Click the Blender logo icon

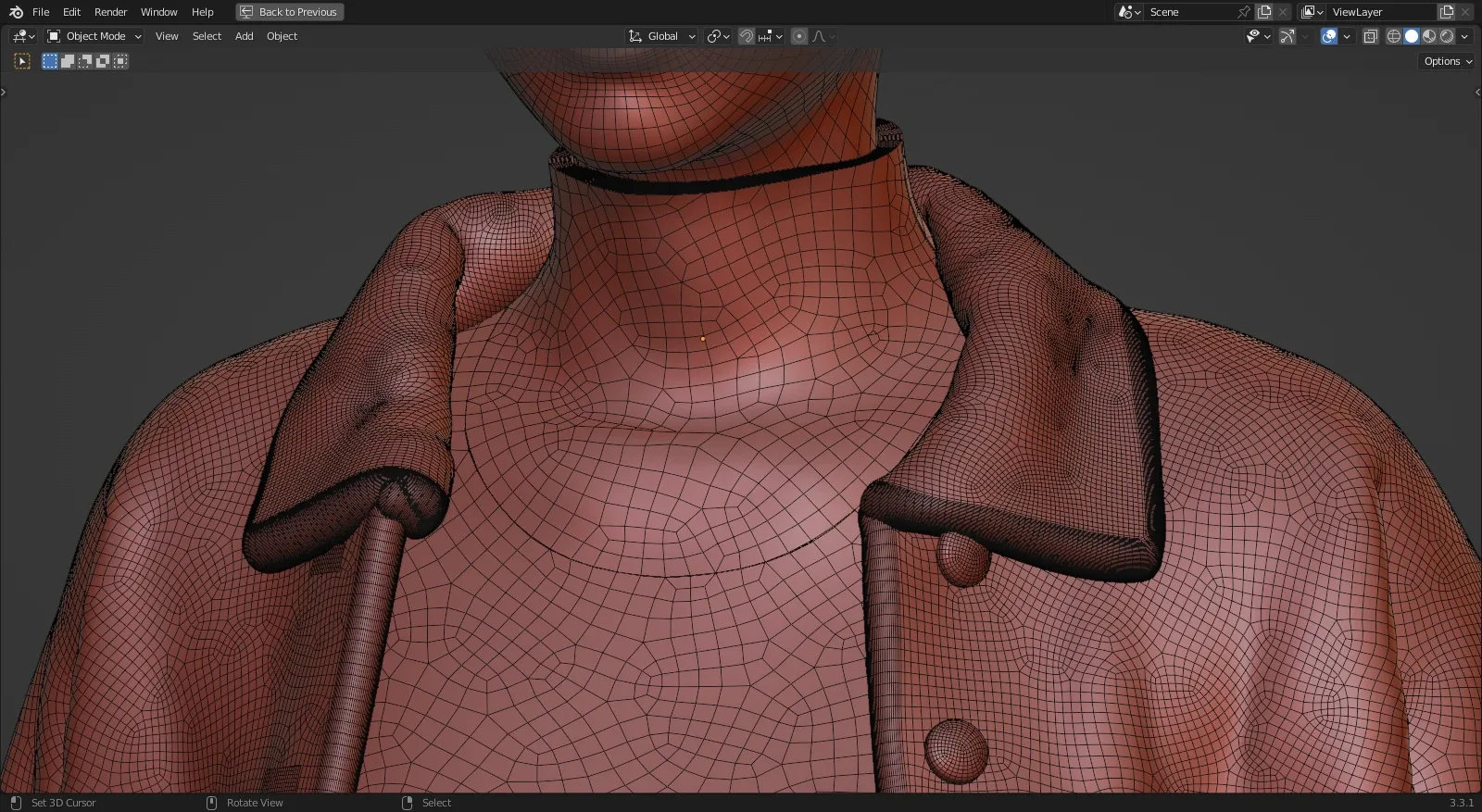click(x=16, y=12)
